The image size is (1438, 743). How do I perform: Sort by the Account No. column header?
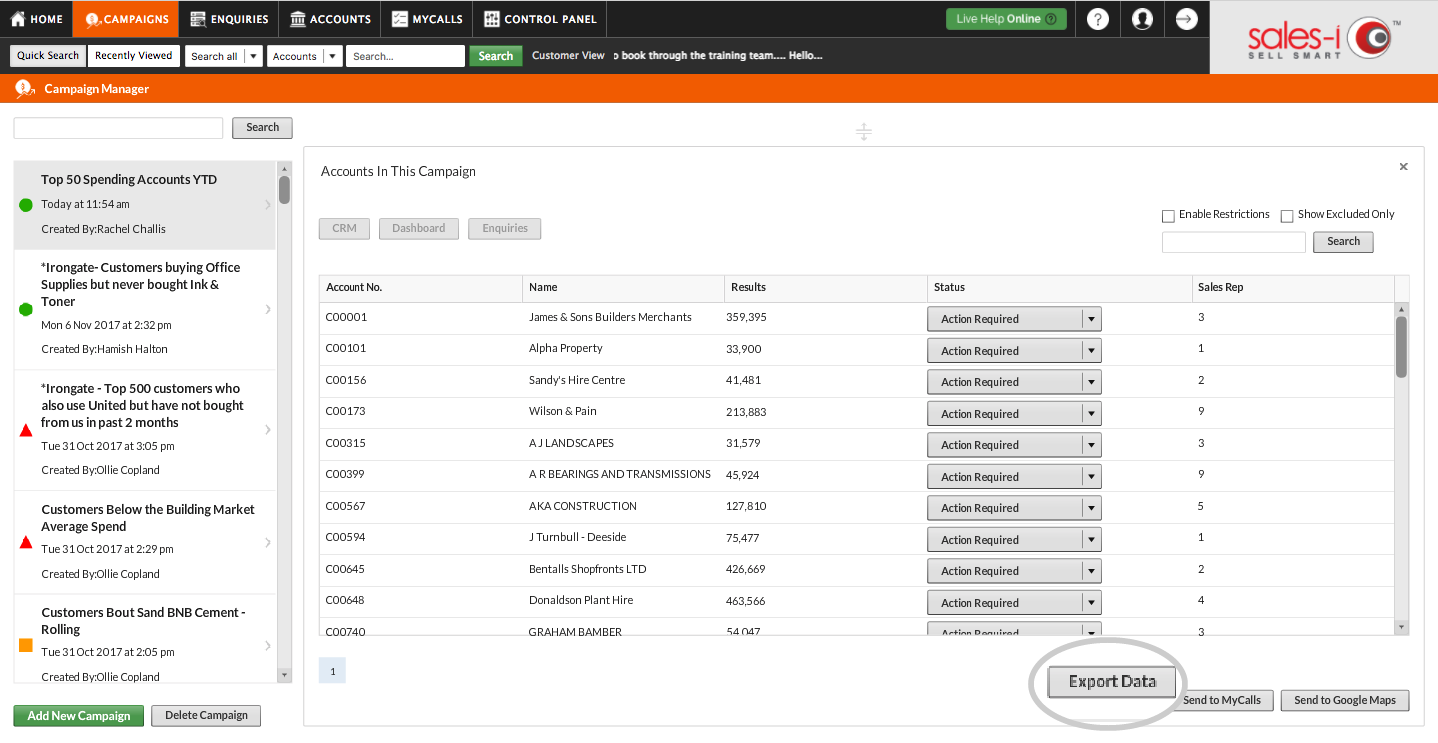click(x=421, y=288)
